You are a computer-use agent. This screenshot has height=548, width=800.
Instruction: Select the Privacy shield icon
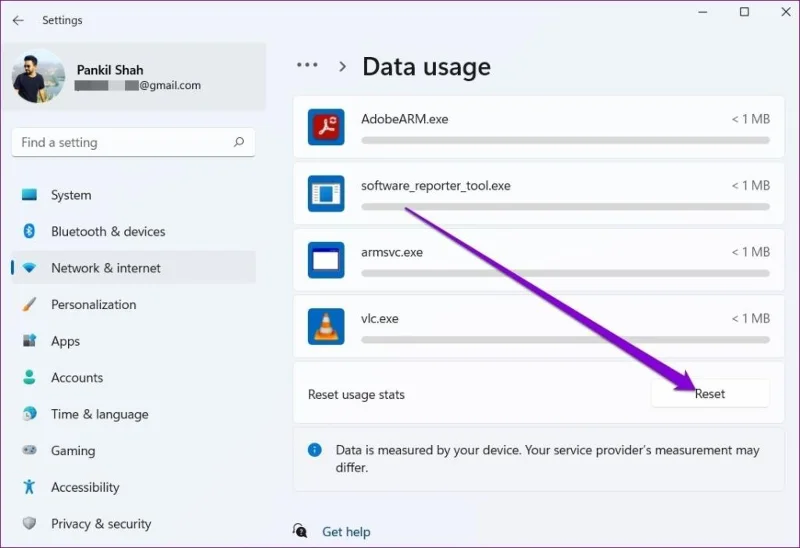(x=29, y=523)
